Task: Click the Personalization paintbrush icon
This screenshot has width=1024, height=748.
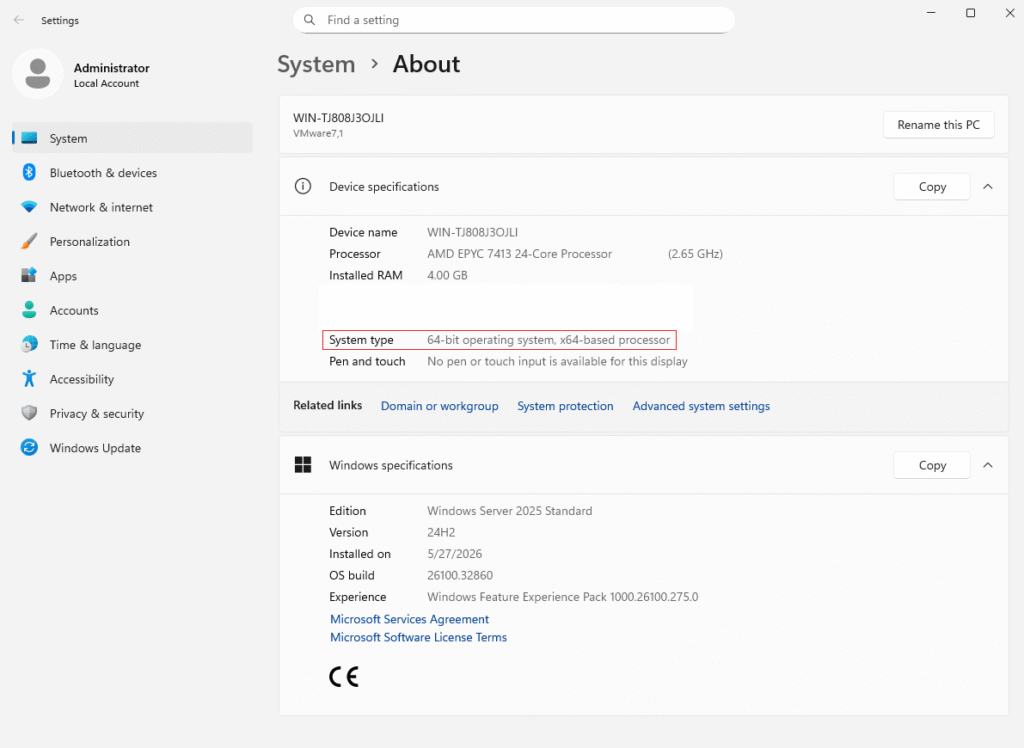Action: pyautogui.click(x=29, y=242)
